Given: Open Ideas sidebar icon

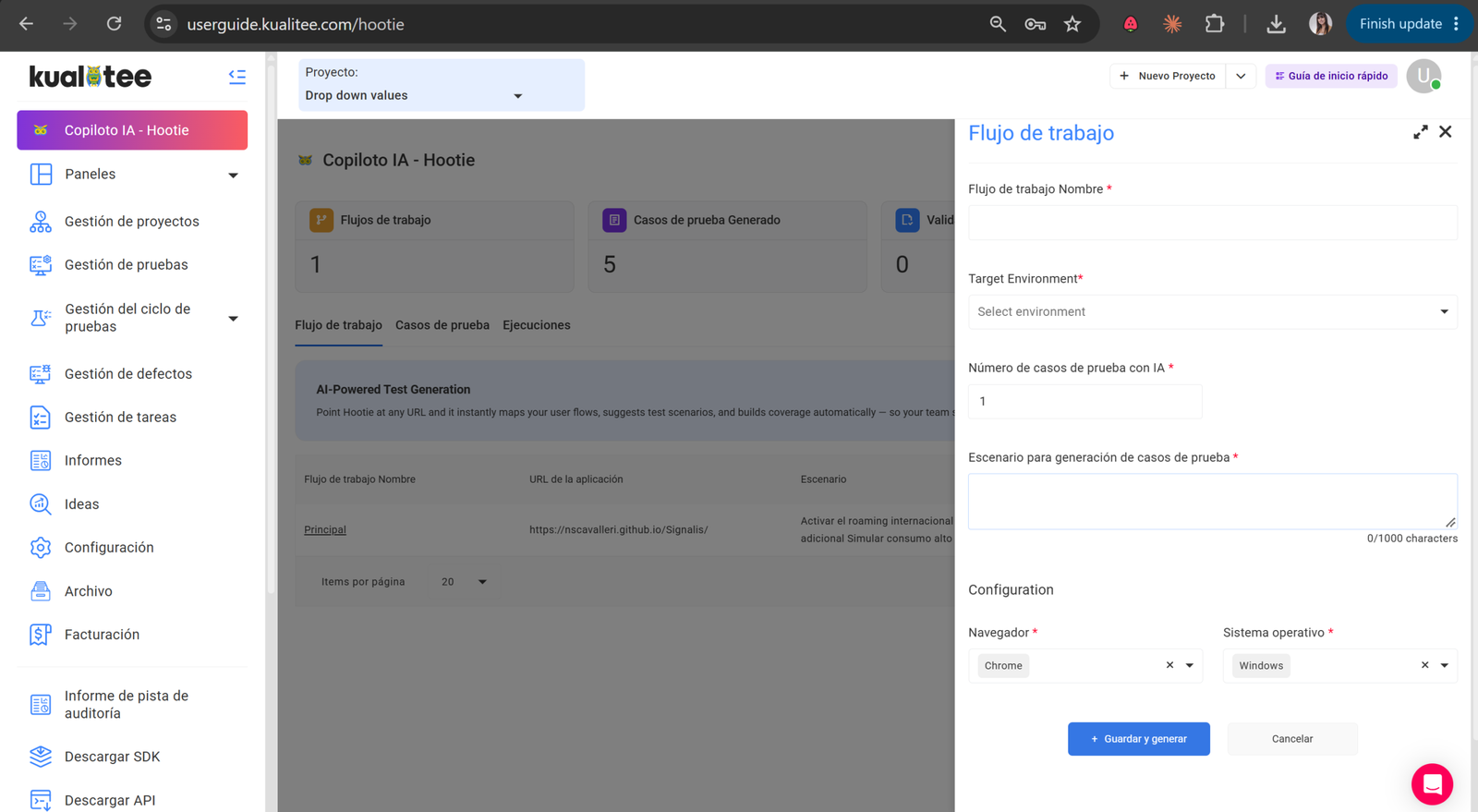Looking at the screenshot, I should coord(41,504).
